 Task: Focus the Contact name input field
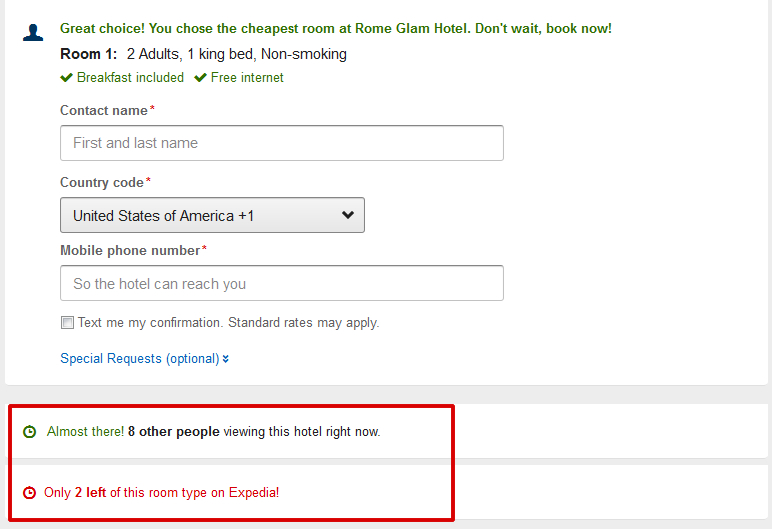pos(282,143)
